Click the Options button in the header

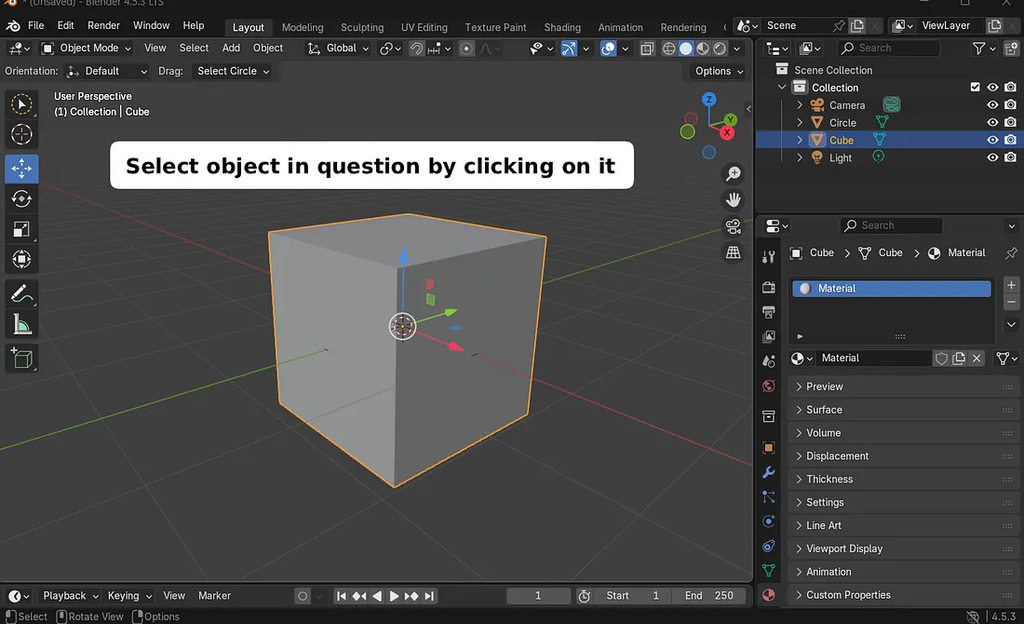point(716,71)
